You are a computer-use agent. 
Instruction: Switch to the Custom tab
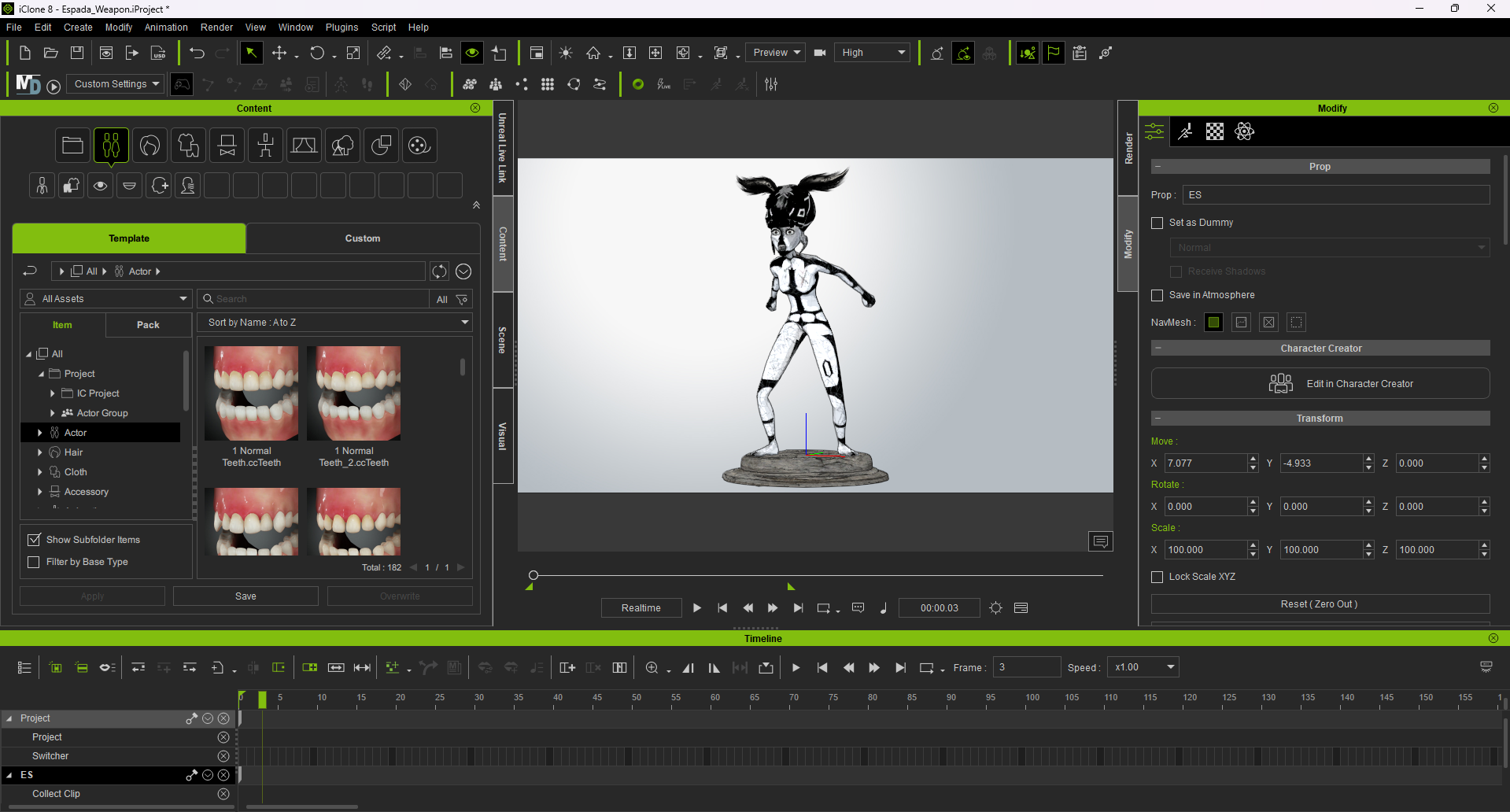[363, 238]
